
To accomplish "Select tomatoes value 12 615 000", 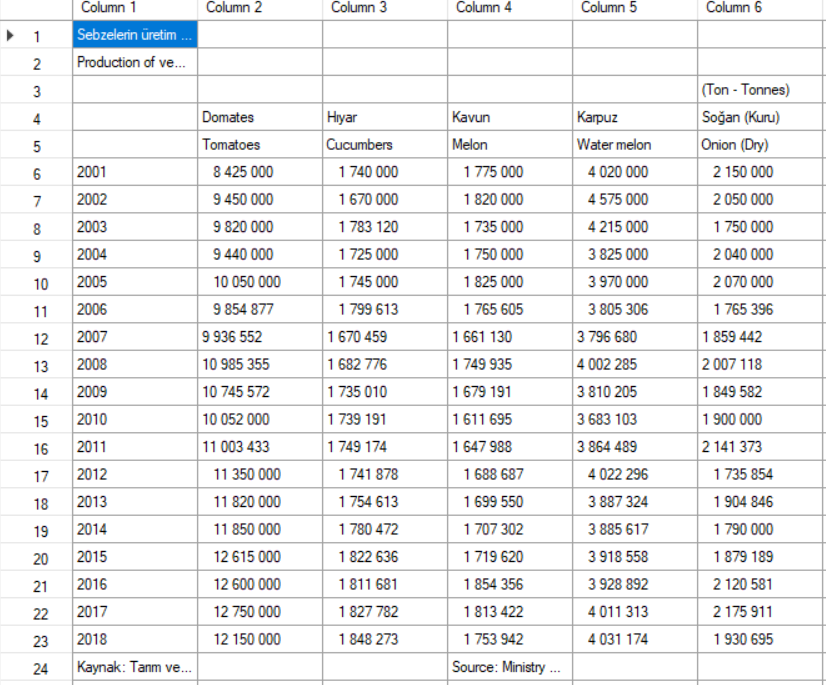I will 260,556.
